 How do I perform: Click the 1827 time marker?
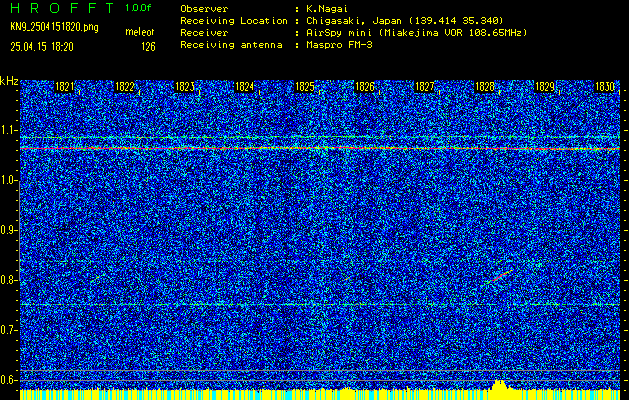(424, 87)
